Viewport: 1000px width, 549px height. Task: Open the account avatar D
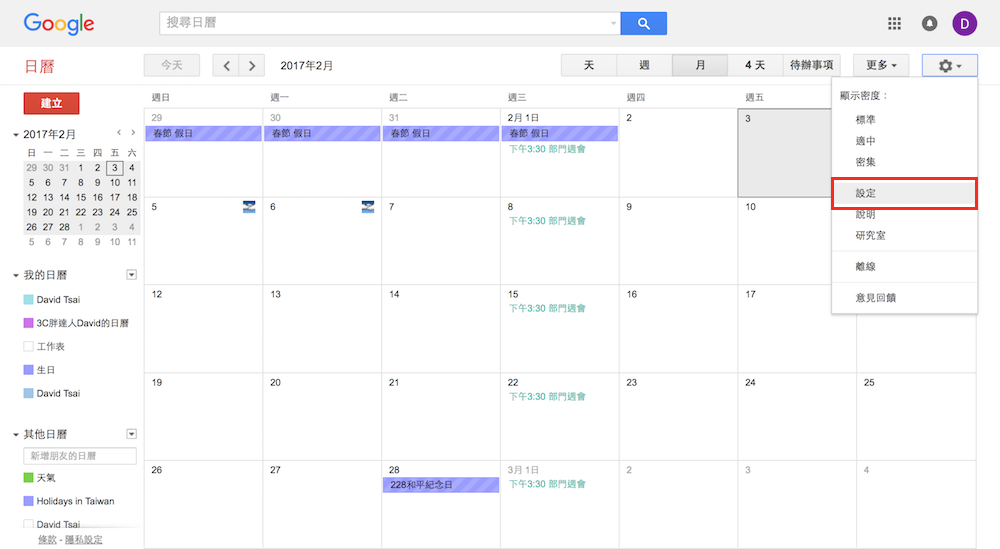coord(964,24)
